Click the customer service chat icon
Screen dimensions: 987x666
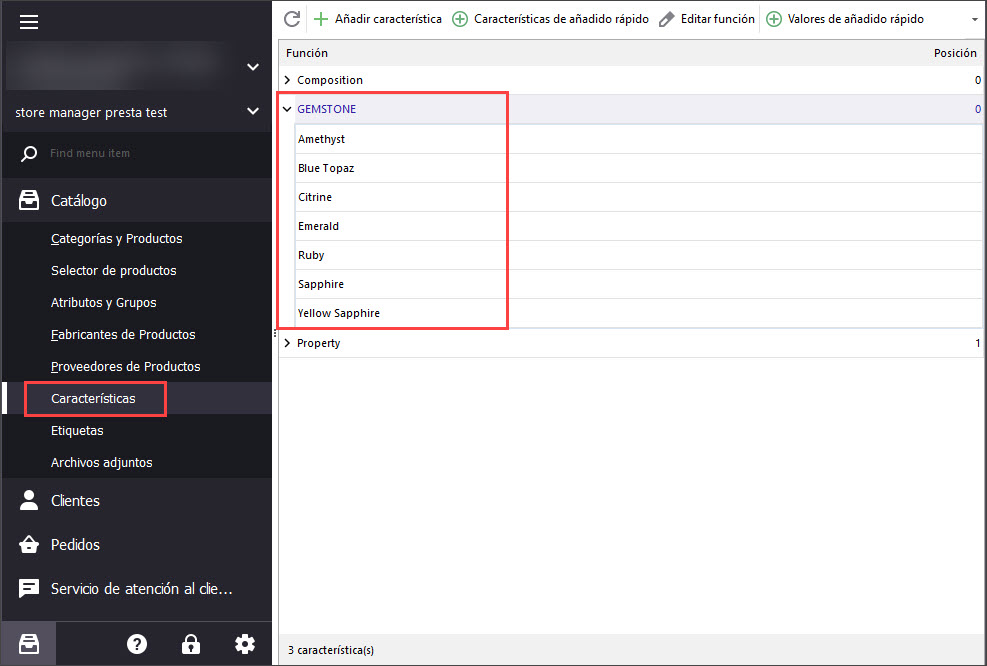[29, 589]
